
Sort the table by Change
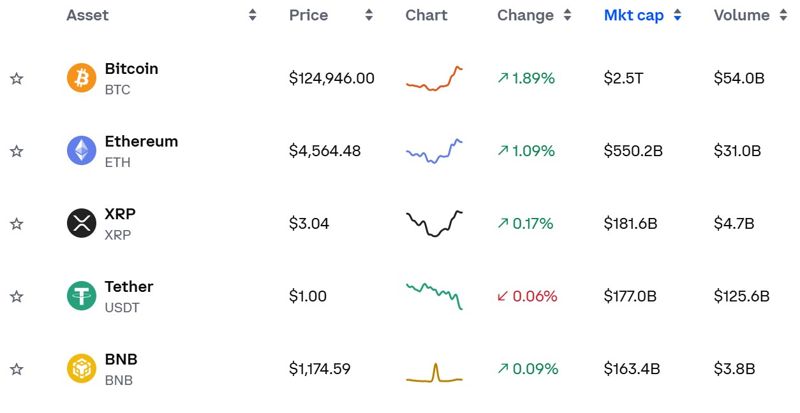[x=568, y=15]
